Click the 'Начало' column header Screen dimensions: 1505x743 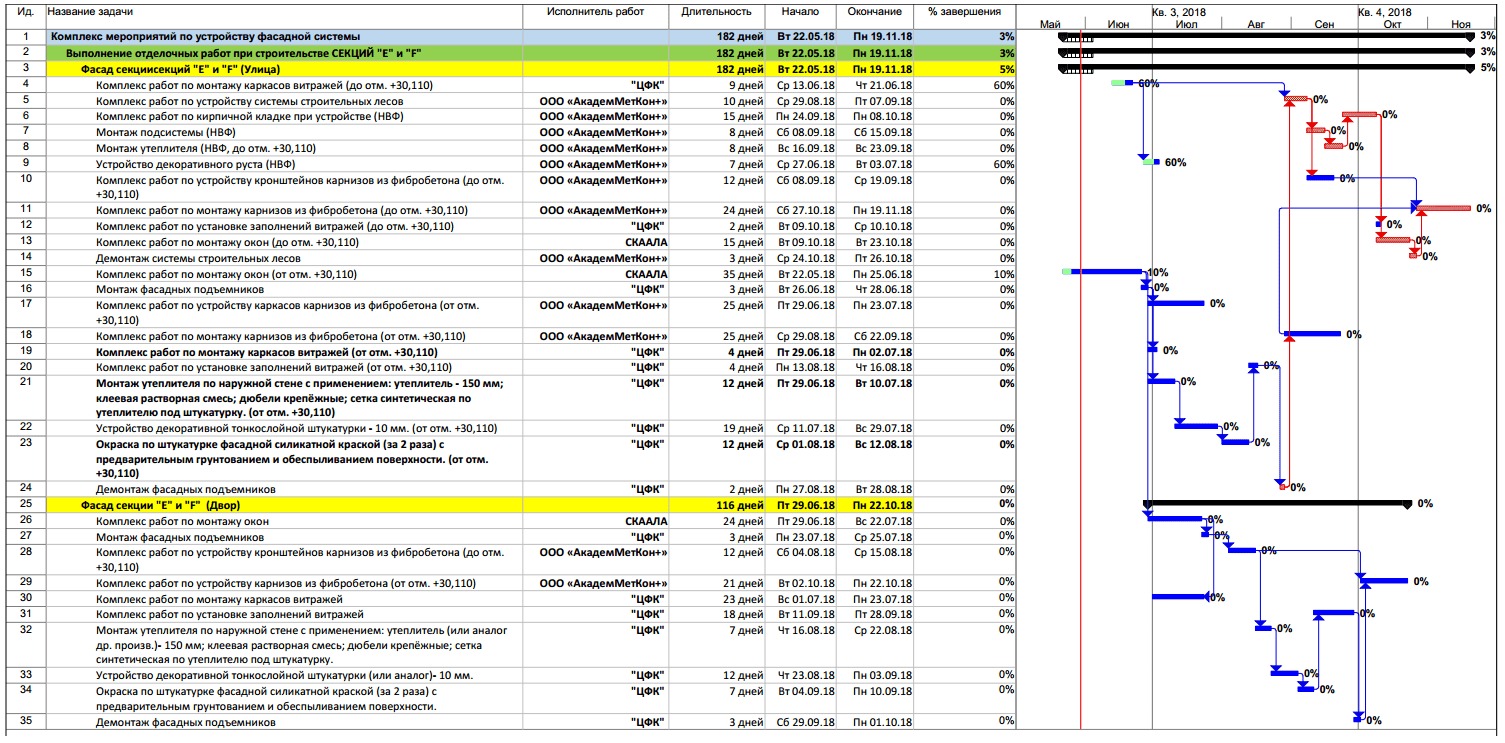(x=801, y=12)
